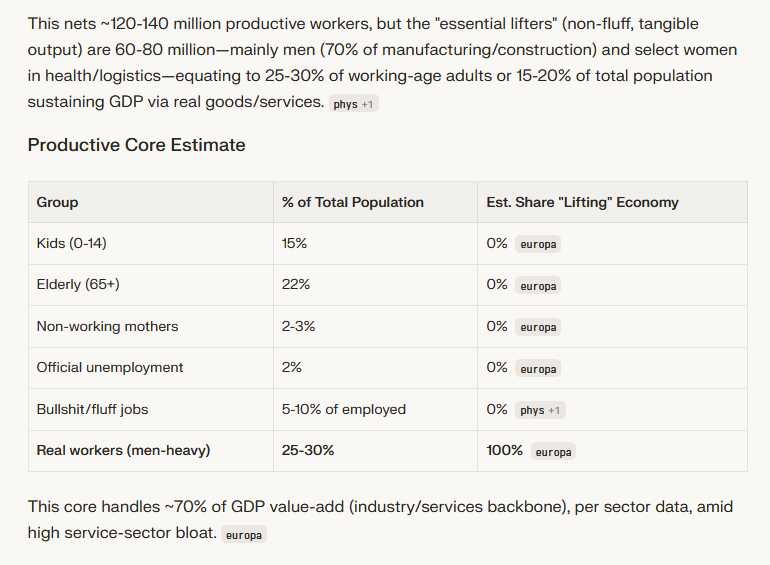Open europa citation after service-sector bloat sentence
The width and height of the screenshot is (770, 565).
tap(244, 535)
